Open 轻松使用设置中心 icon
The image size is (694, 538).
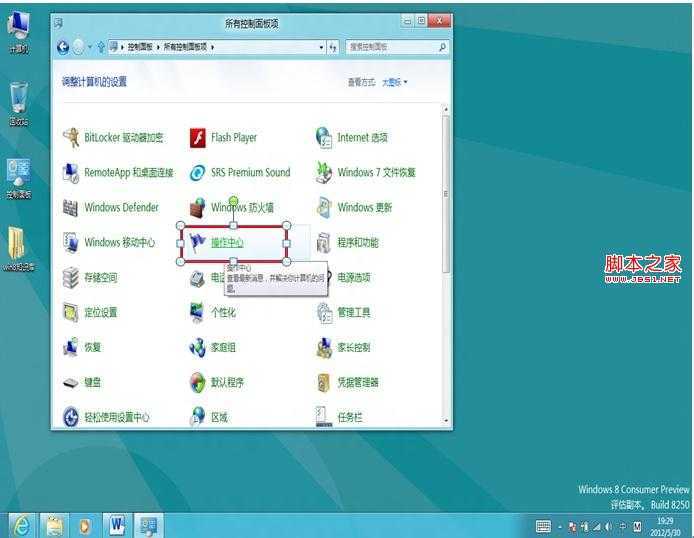pos(71,417)
